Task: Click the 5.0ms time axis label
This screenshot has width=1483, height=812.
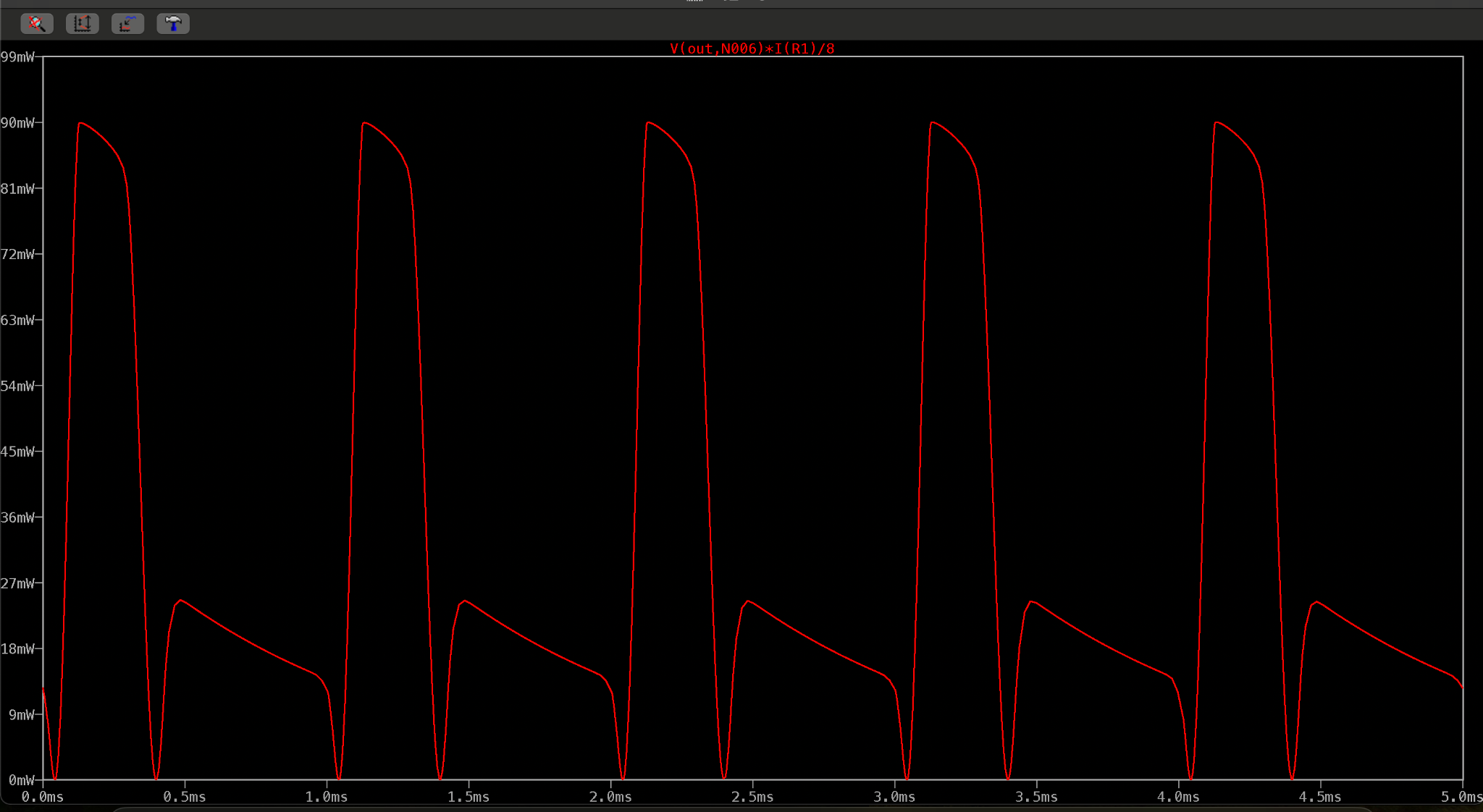Action: 1461,797
